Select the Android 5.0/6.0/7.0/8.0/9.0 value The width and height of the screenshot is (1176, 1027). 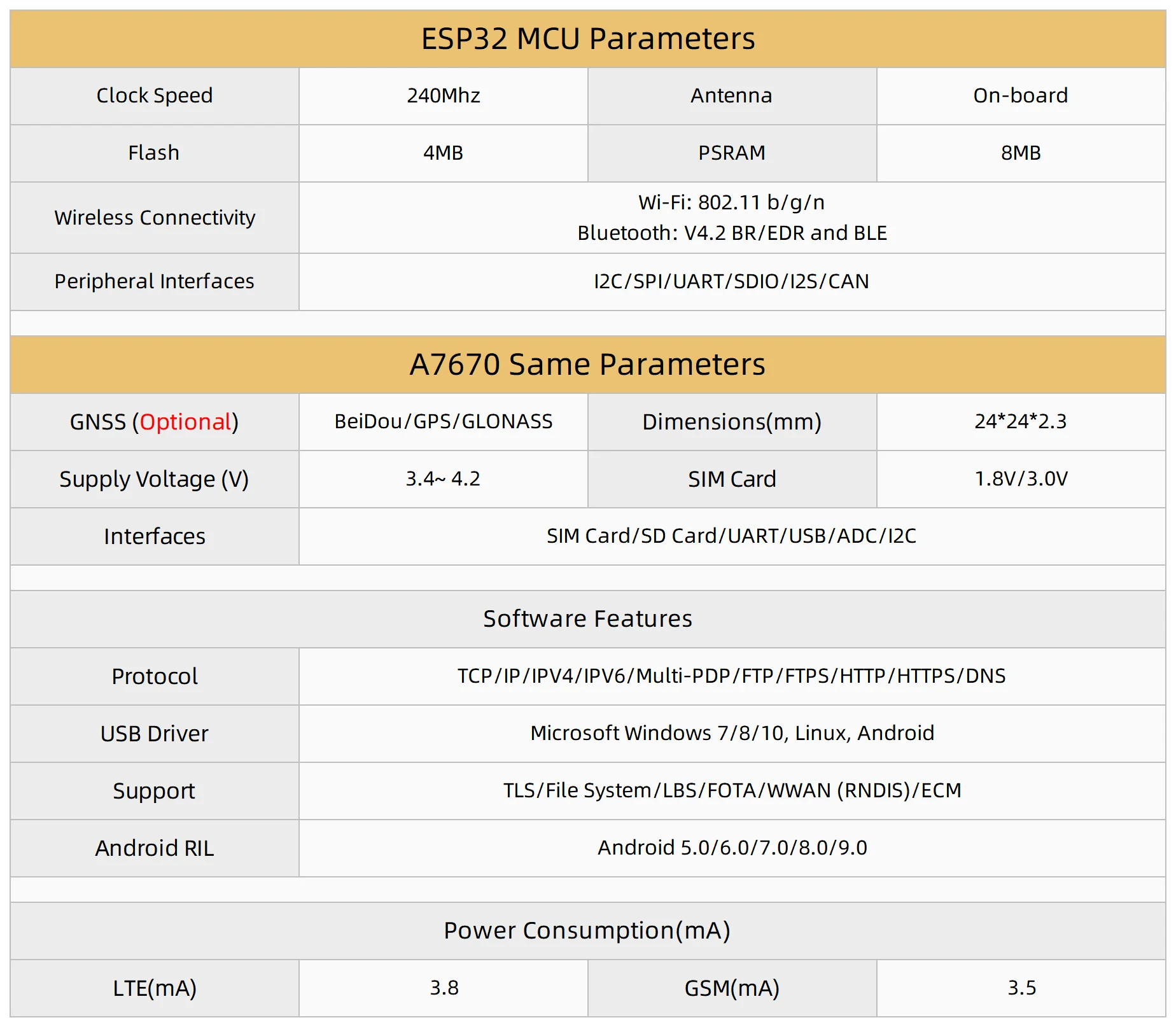[x=732, y=848]
